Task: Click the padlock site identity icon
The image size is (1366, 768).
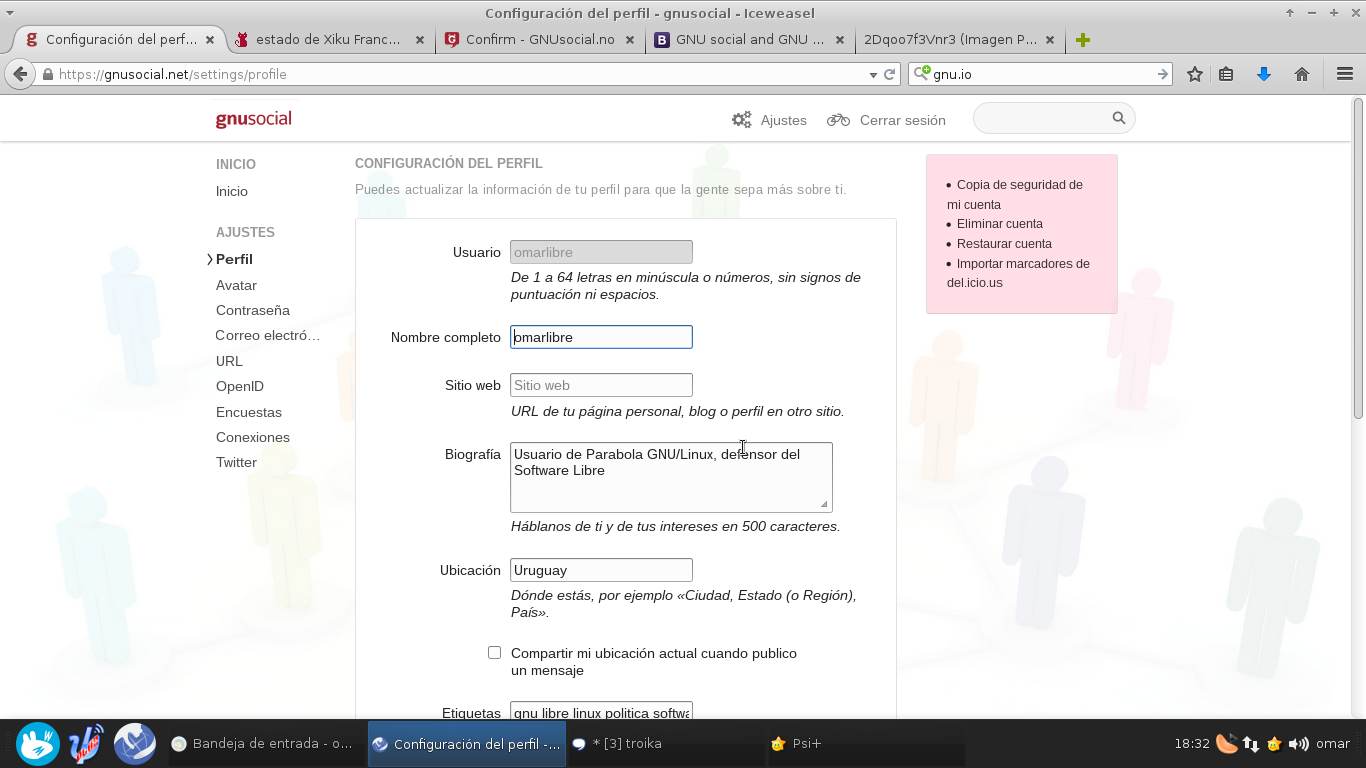Action: point(47,74)
